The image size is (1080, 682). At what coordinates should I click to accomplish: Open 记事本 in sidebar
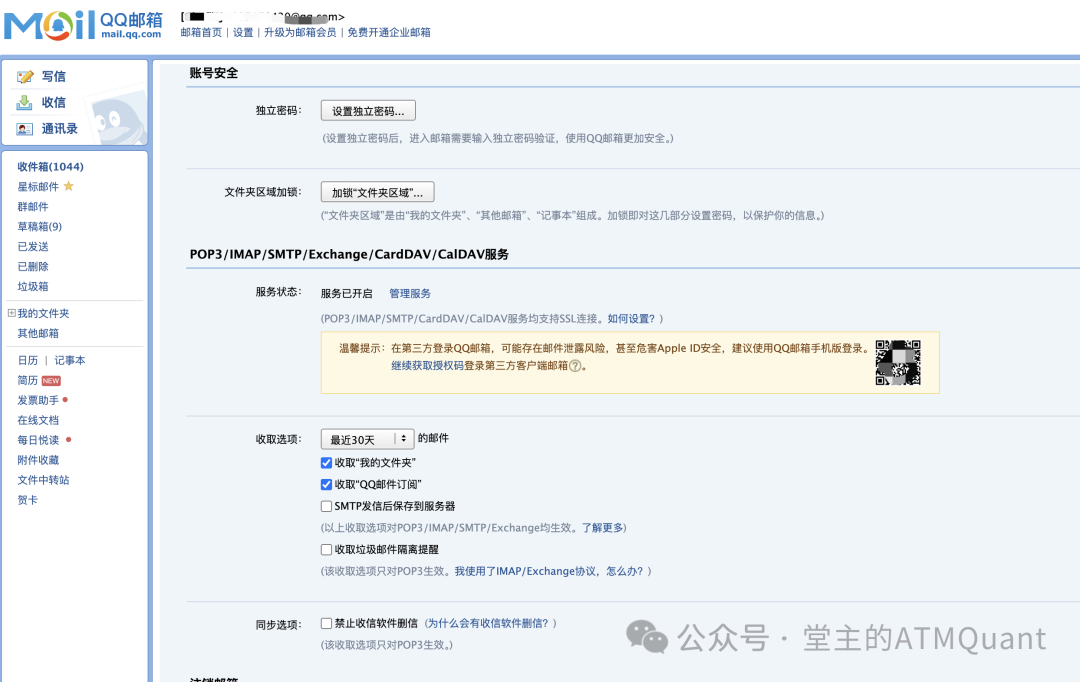[x=70, y=360]
